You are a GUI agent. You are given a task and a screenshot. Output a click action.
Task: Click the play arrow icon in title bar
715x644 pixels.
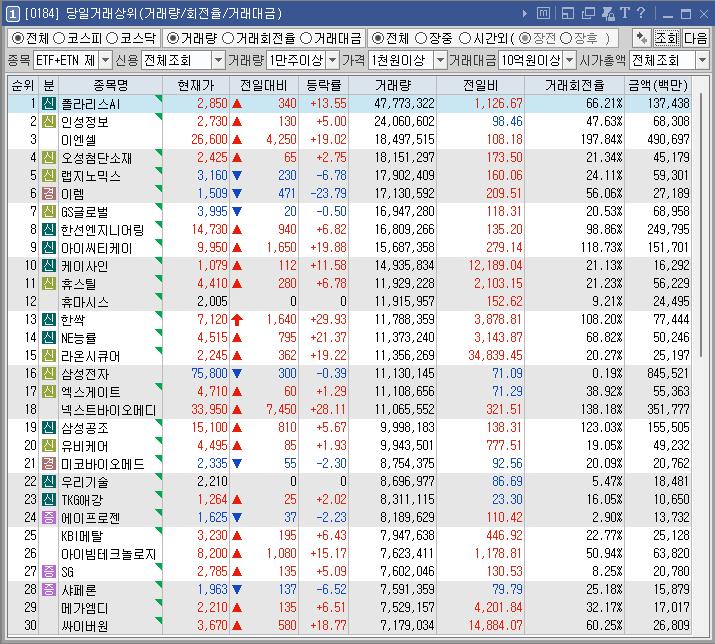point(525,14)
